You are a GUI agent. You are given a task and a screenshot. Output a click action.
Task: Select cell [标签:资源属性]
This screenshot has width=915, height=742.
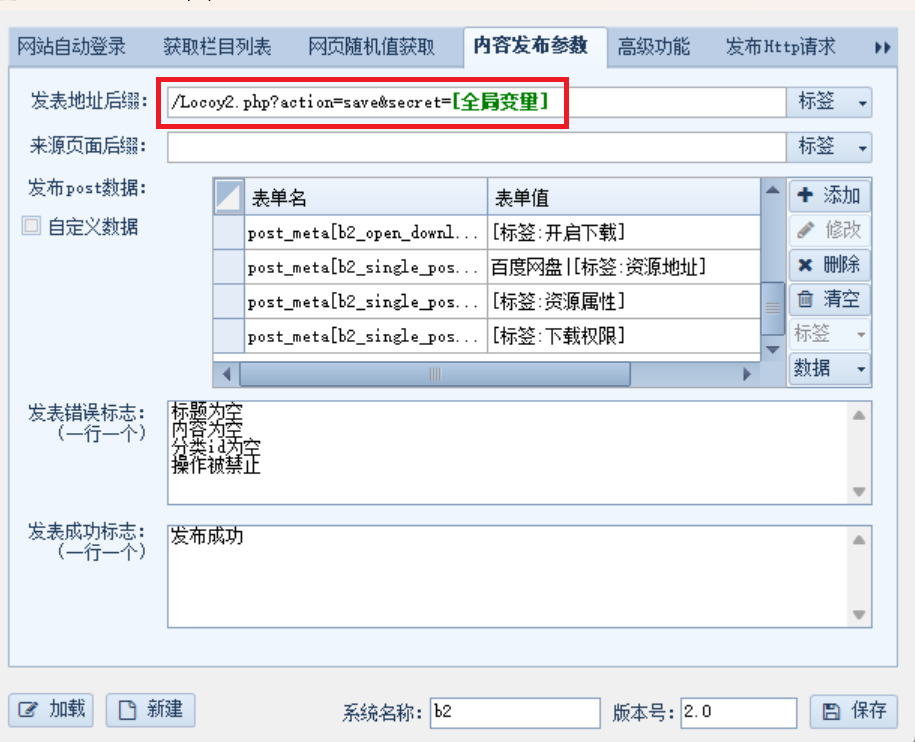(x=624, y=302)
